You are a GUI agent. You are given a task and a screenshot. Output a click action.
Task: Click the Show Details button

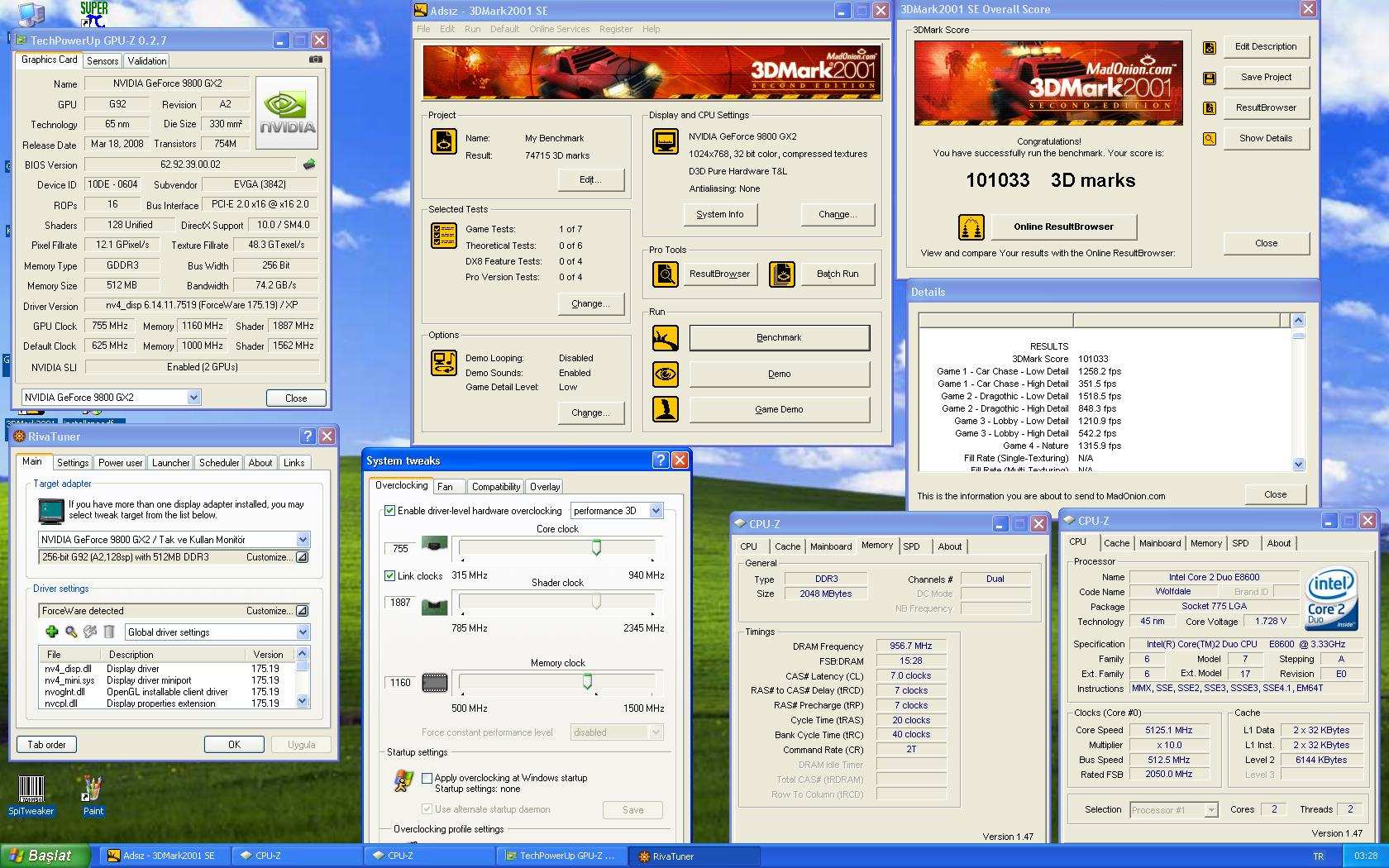1265,138
